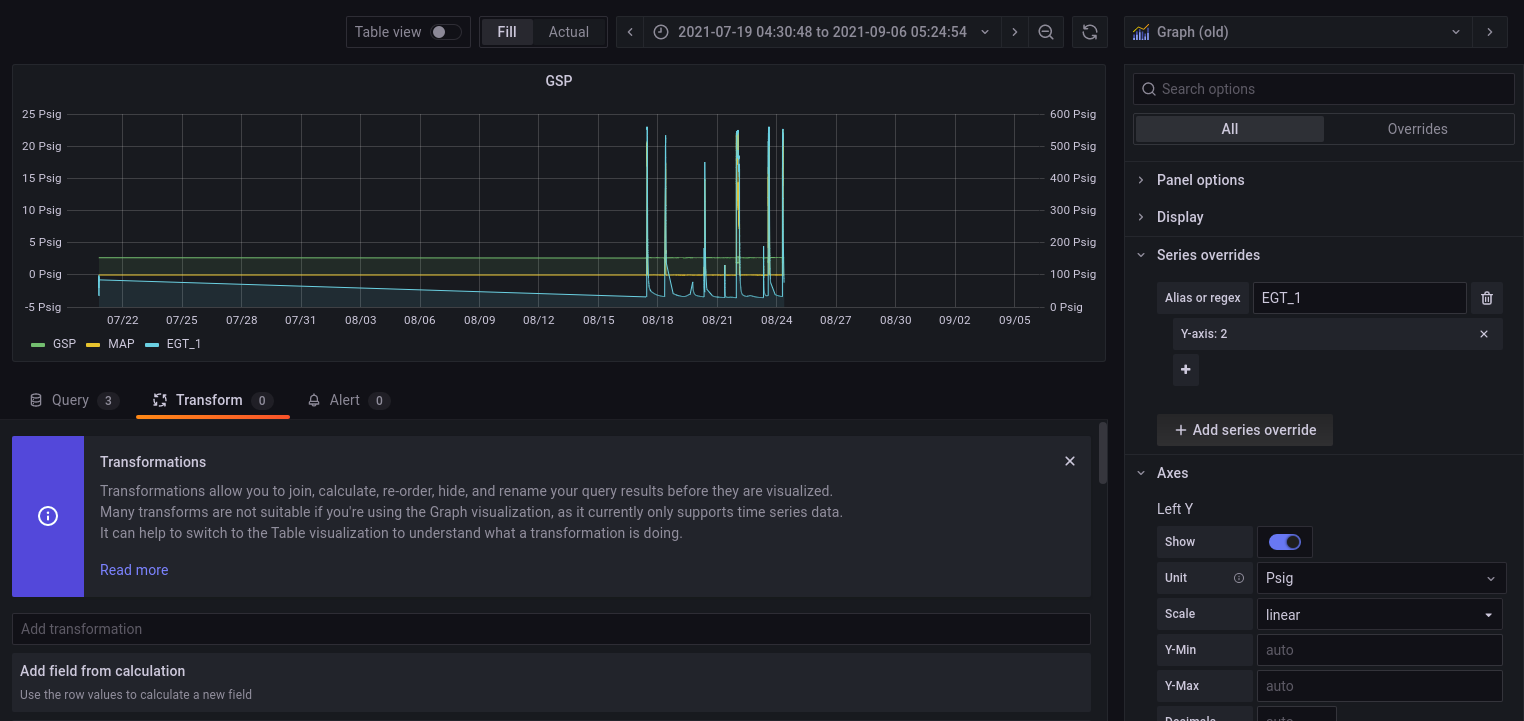The image size is (1524, 721).
Task: Turn off the Left Y Show switch
Action: point(1284,541)
